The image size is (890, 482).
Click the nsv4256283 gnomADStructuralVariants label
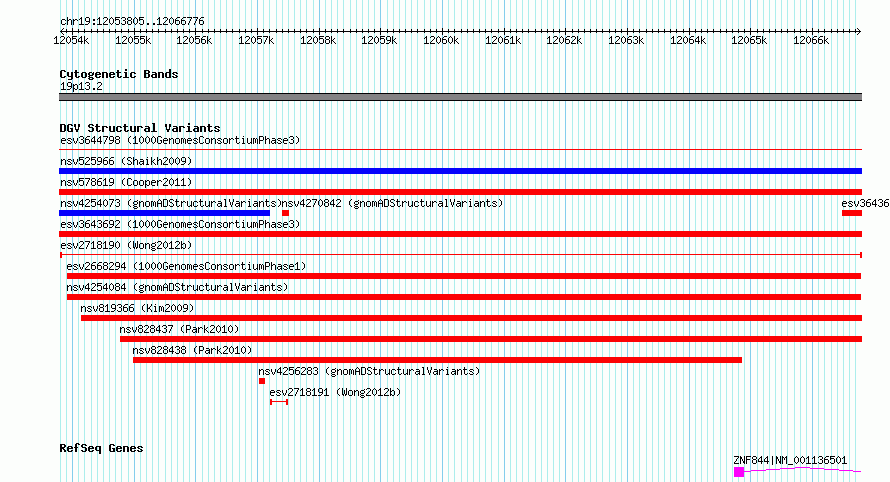(x=369, y=371)
